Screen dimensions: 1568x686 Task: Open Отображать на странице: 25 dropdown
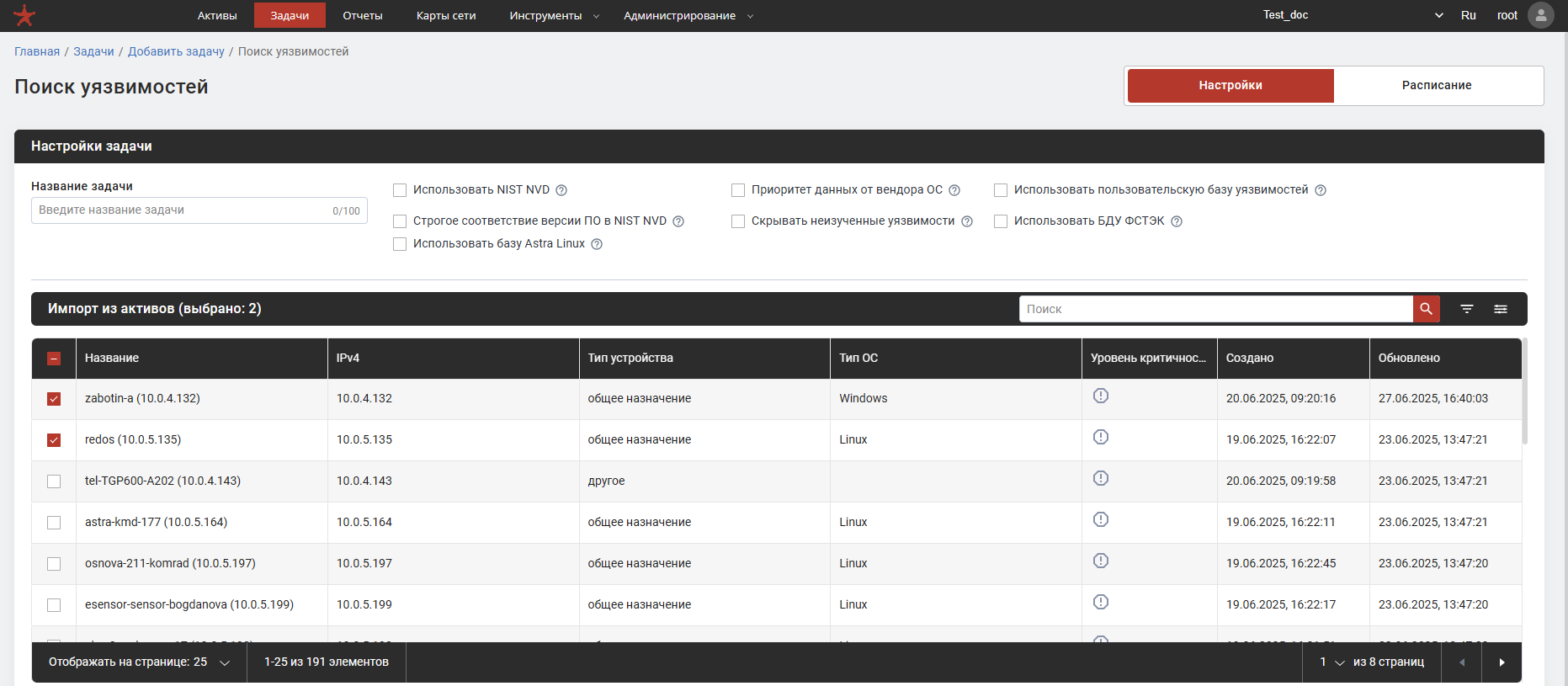pos(139,662)
